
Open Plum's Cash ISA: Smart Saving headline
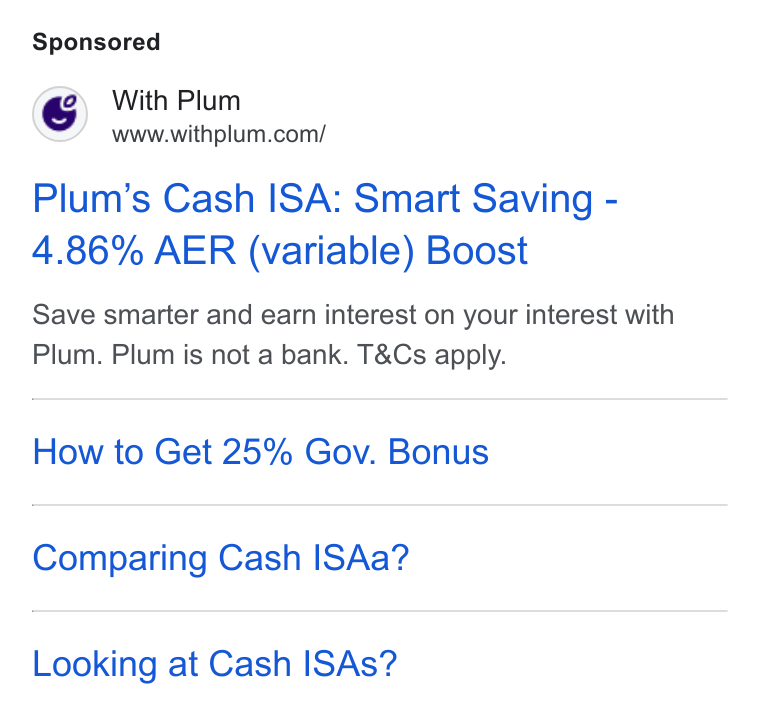click(x=325, y=199)
